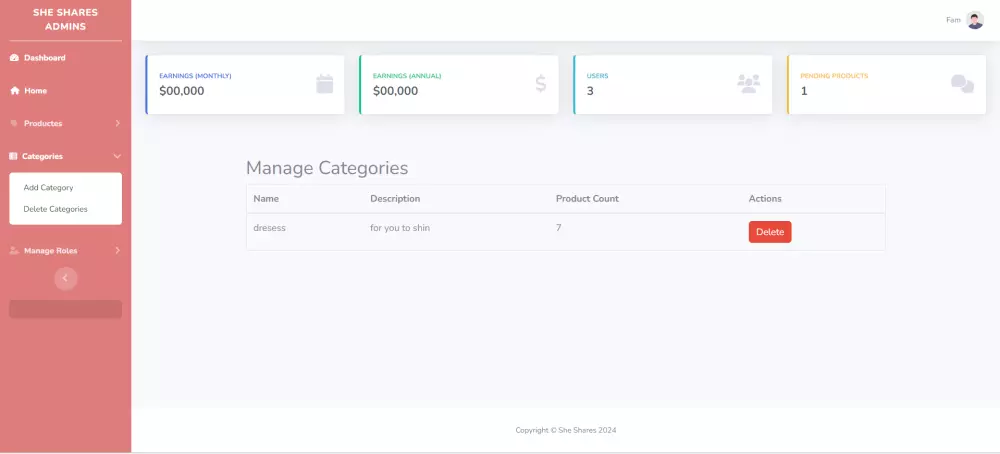Click the Product Count column header

pos(587,198)
